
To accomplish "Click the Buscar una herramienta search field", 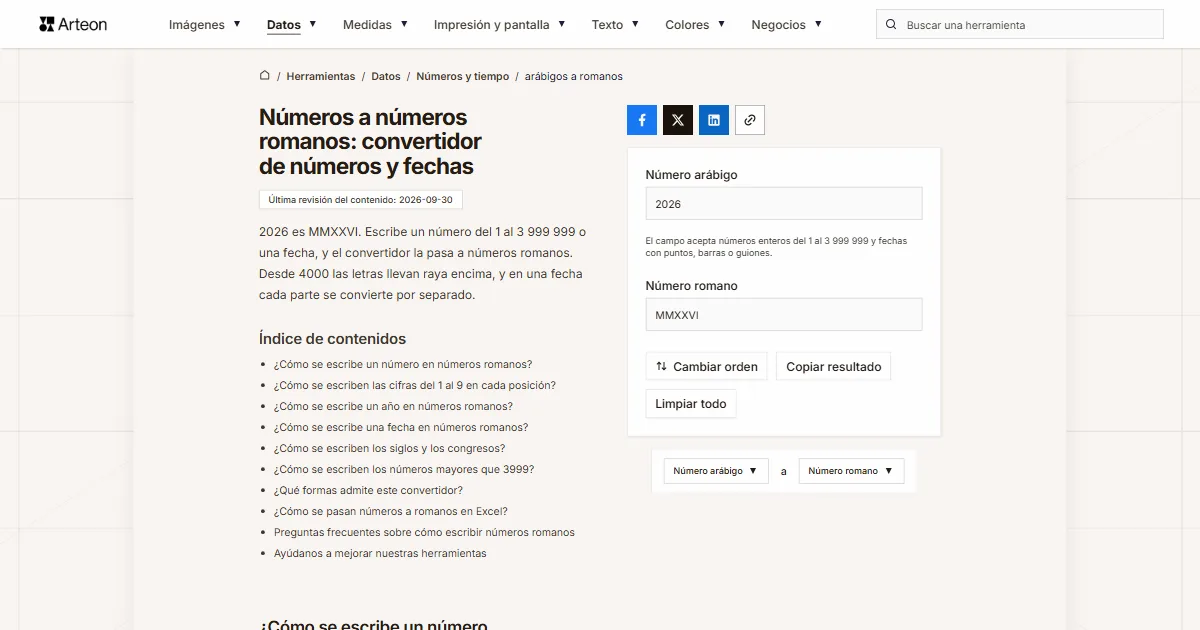I will (1020, 25).
